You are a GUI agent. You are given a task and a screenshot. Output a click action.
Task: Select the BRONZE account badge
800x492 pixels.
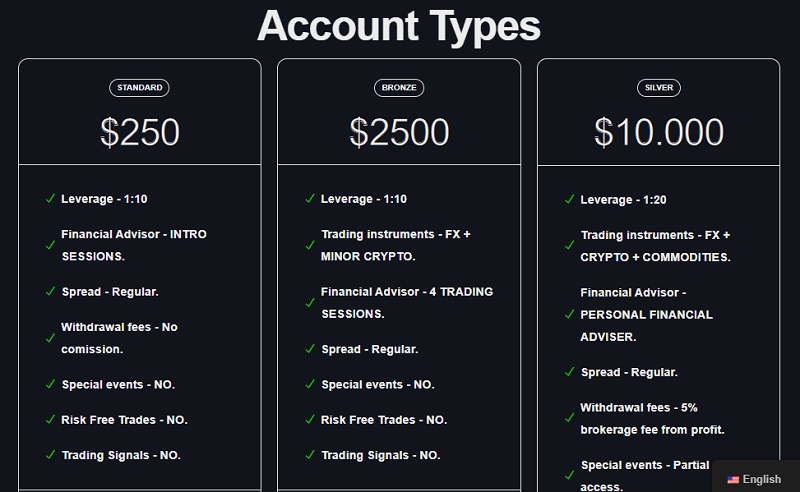[x=399, y=88]
